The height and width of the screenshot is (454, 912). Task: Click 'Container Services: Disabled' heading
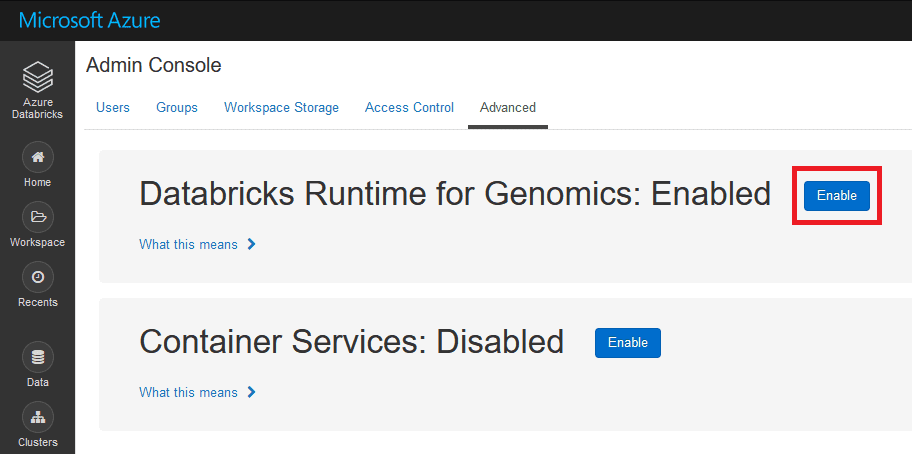click(351, 342)
